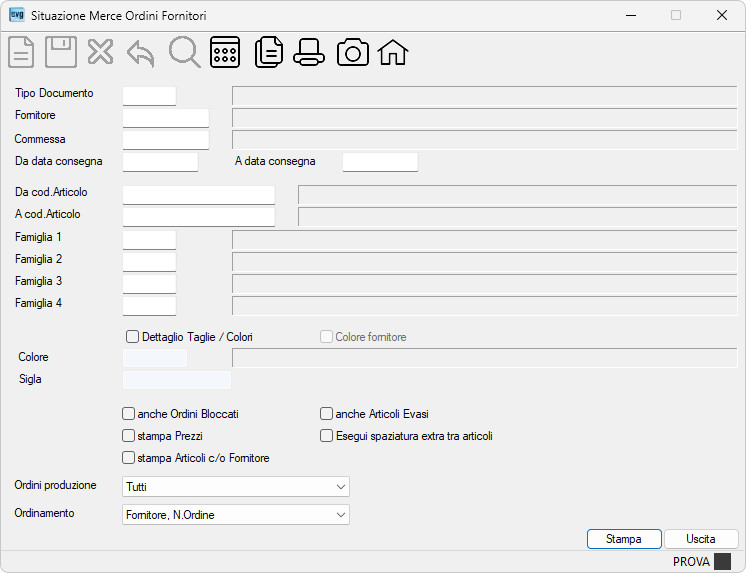This screenshot has width=746, height=573.
Task: Check anche Articoli Evasi option
Action: (x=326, y=414)
